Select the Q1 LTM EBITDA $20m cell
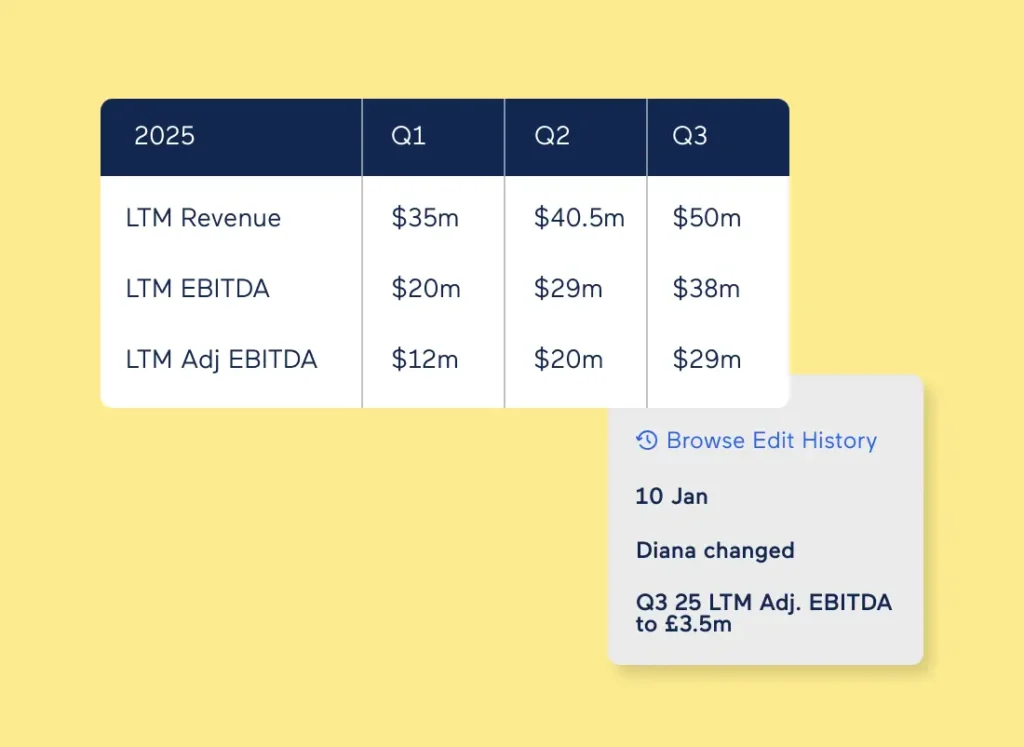The image size is (1024, 747). point(426,289)
